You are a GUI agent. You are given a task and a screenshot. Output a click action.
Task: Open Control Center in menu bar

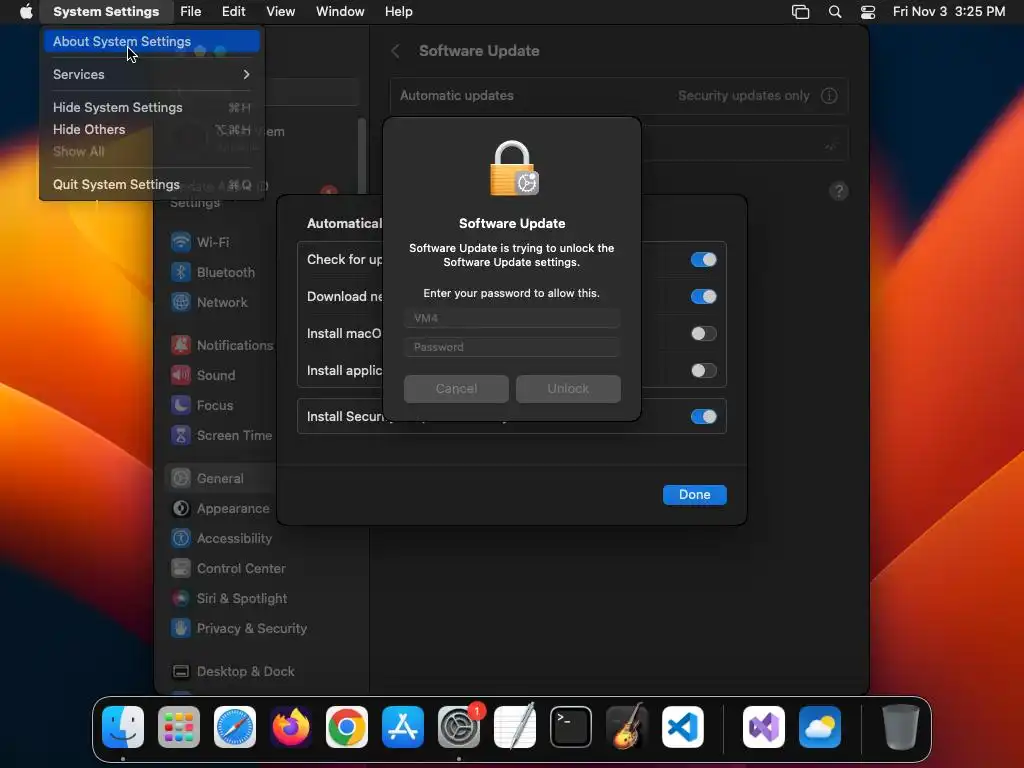coord(868,11)
